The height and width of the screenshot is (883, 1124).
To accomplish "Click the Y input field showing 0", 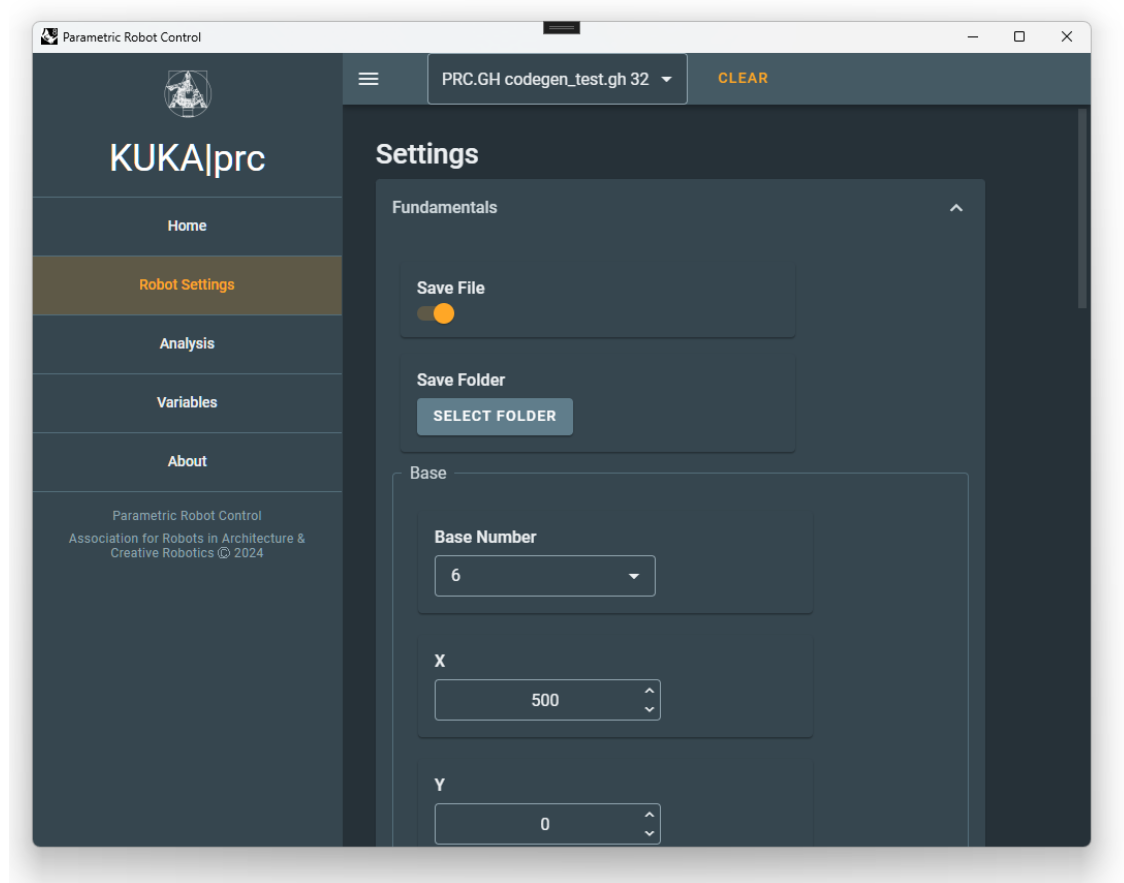I will point(547,824).
